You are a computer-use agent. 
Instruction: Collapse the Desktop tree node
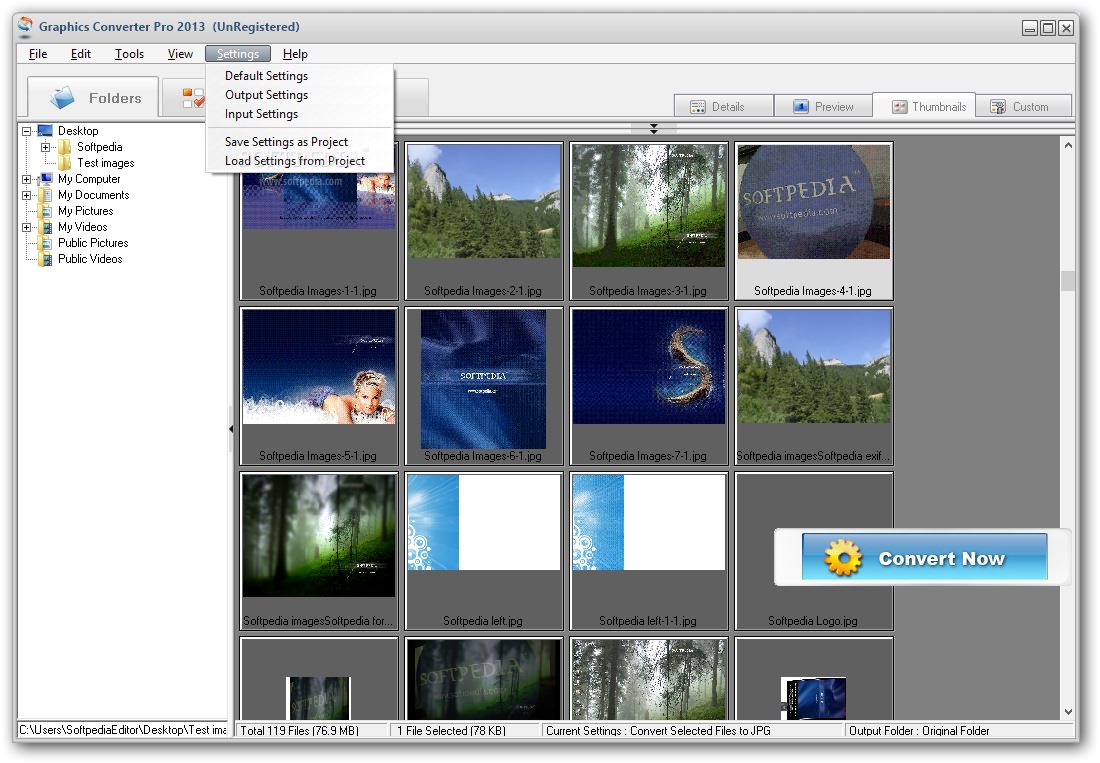click(26, 131)
